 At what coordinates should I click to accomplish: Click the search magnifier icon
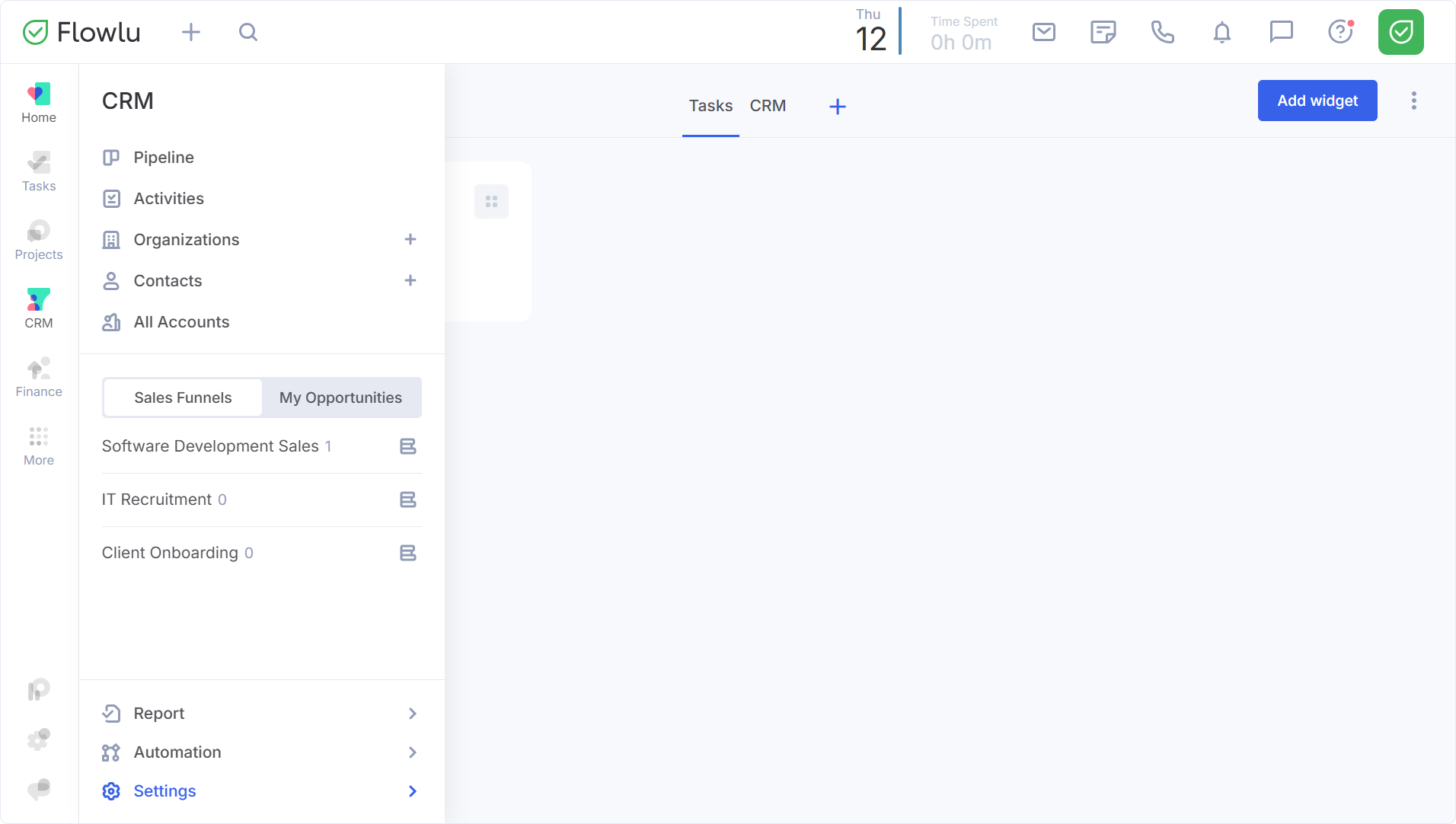[248, 32]
